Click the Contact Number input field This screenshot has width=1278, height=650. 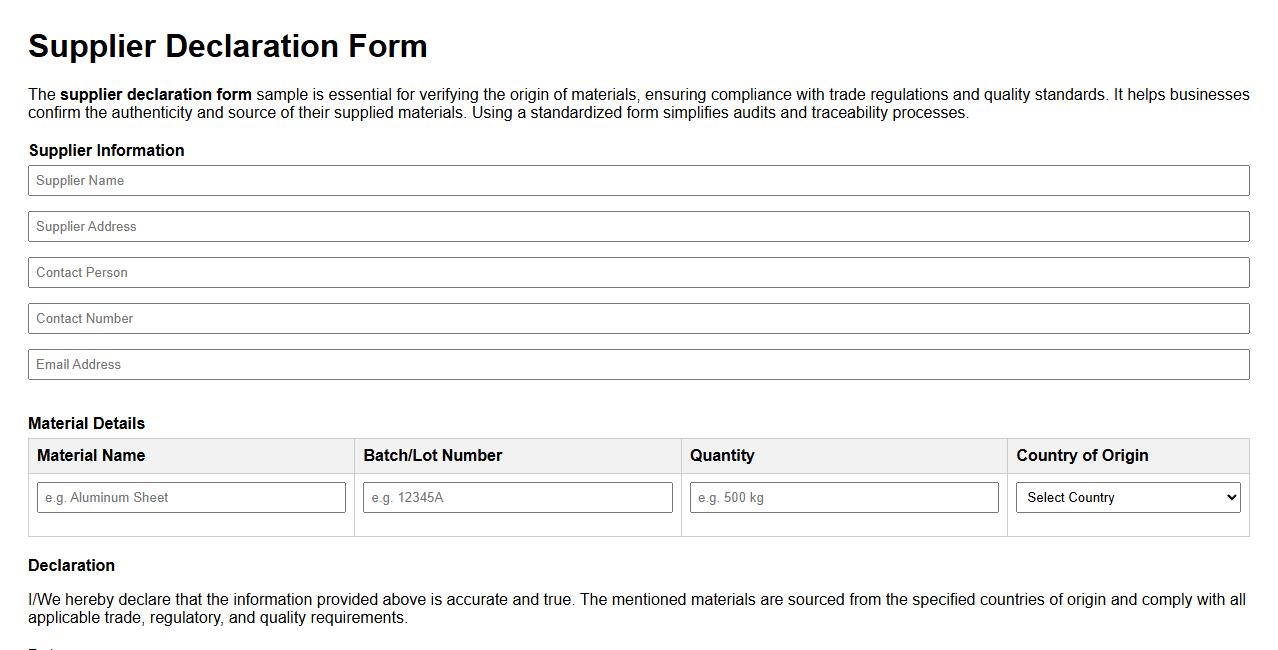tap(639, 318)
